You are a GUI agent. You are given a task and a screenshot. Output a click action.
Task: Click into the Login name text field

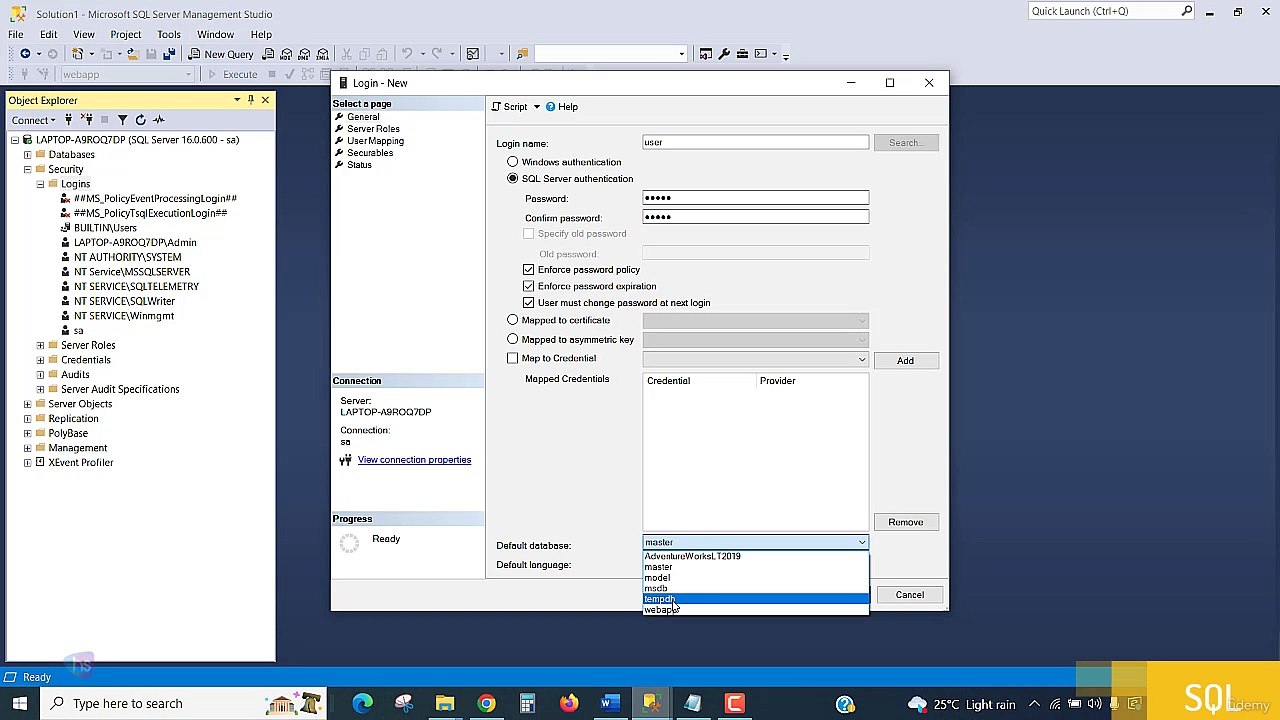click(756, 143)
